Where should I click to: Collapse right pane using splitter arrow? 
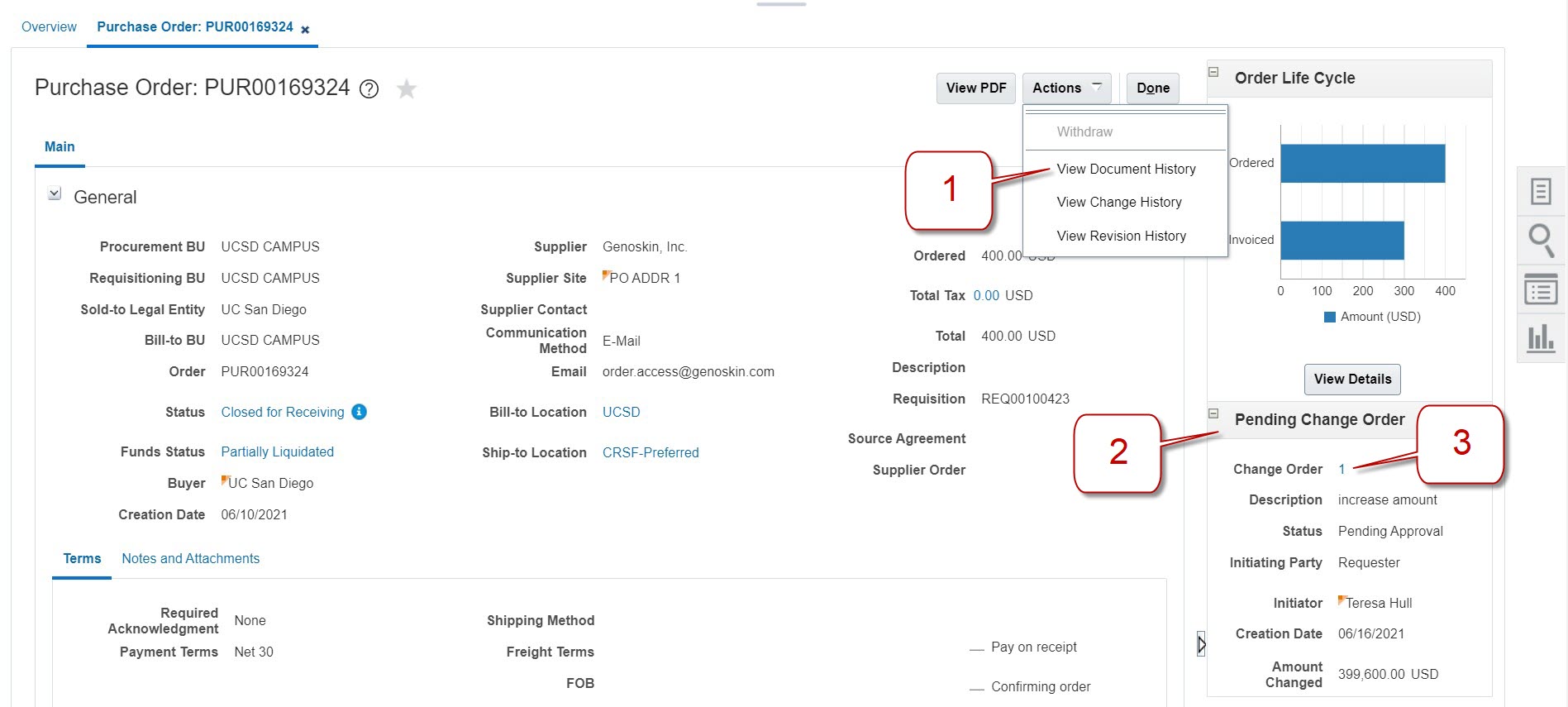(x=1201, y=643)
